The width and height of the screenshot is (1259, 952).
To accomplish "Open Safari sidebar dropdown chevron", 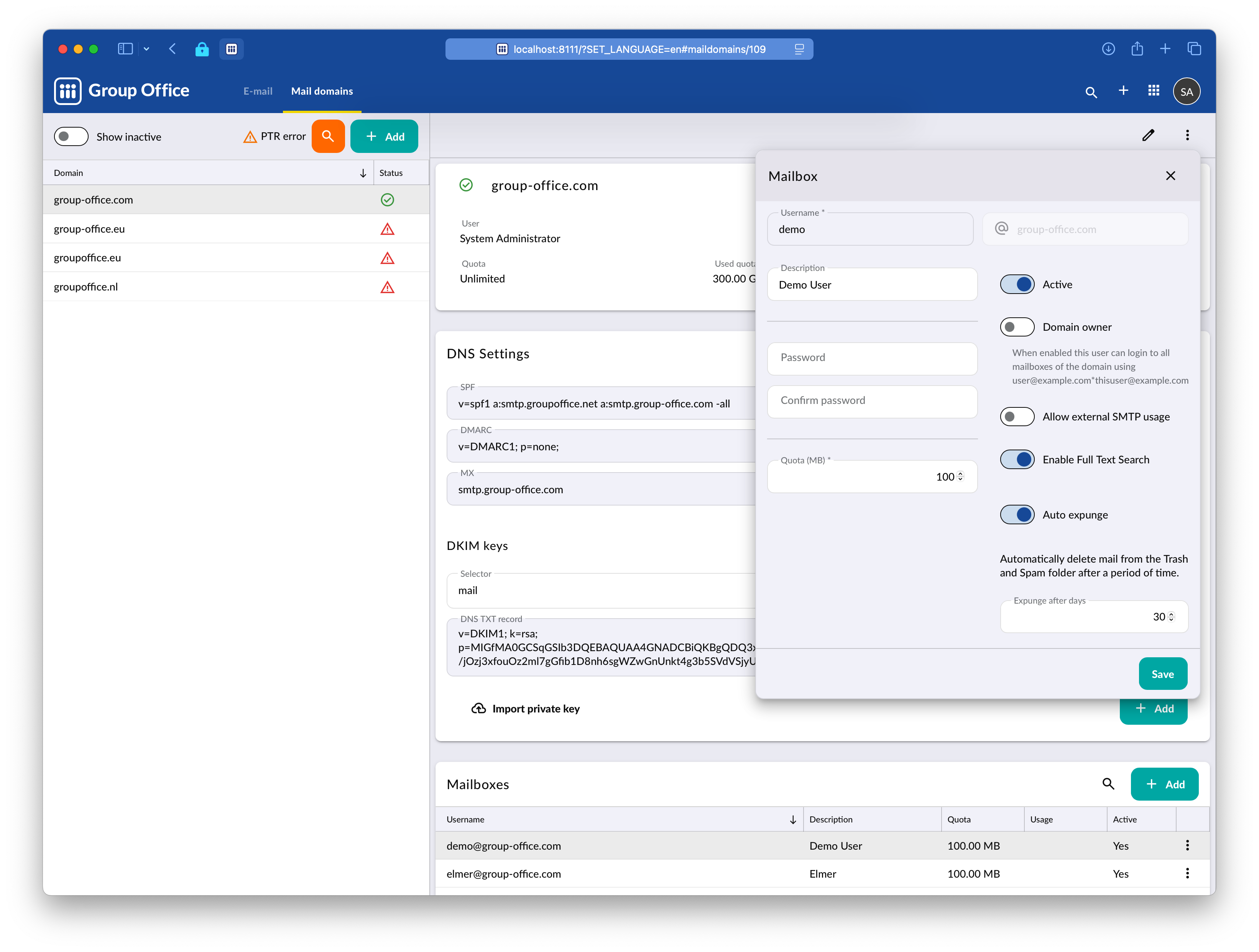I will pos(146,49).
